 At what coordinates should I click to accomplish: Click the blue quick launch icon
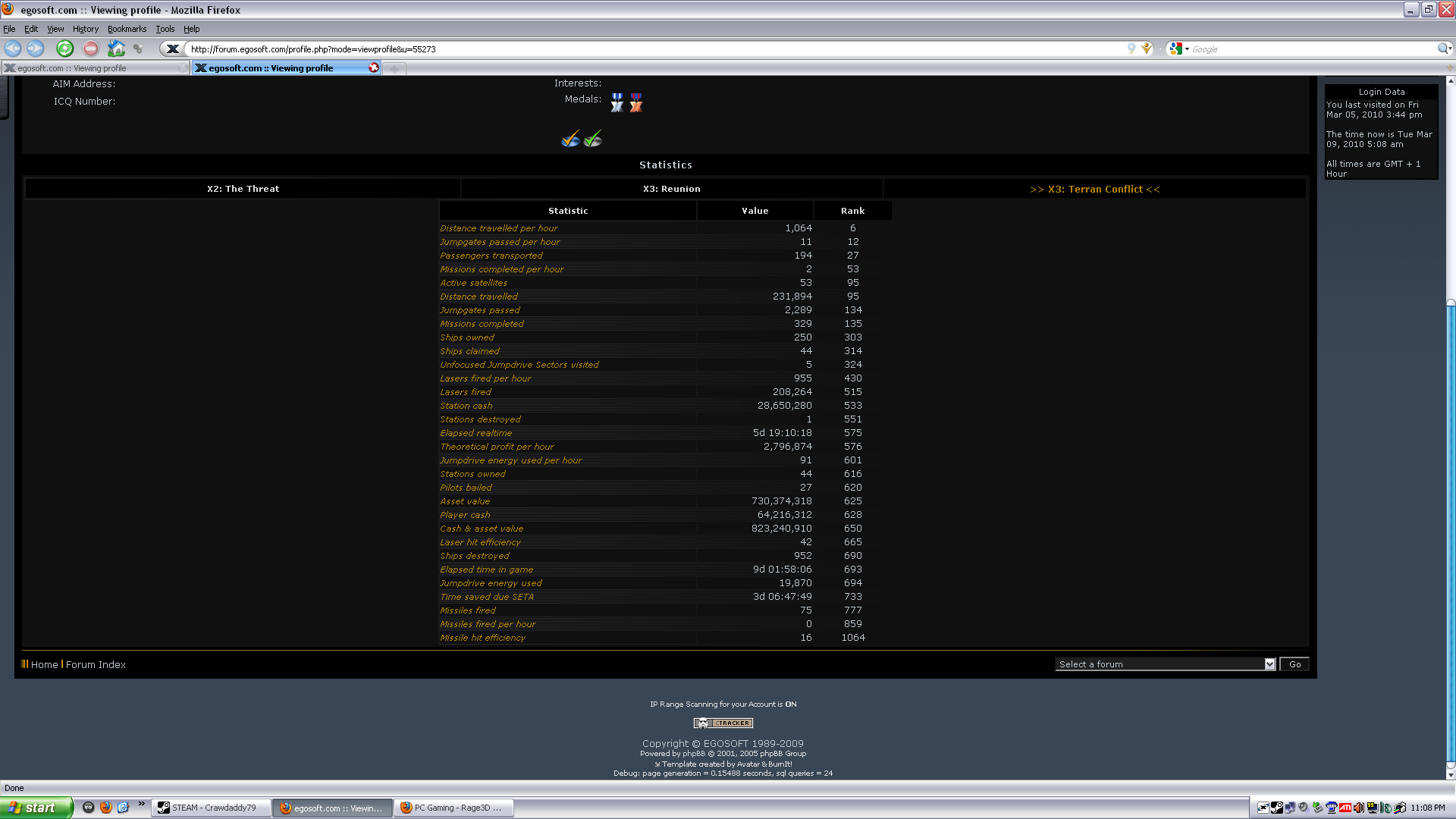[x=123, y=808]
